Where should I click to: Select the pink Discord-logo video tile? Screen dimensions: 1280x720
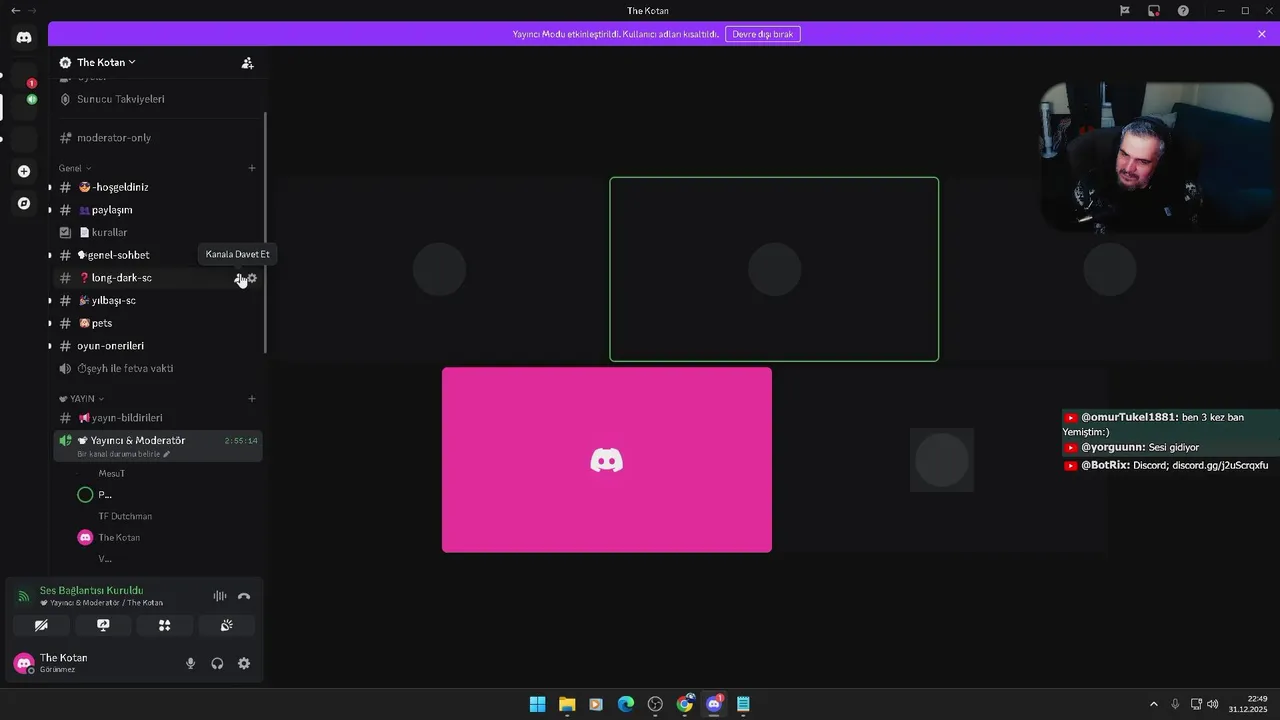(607, 460)
